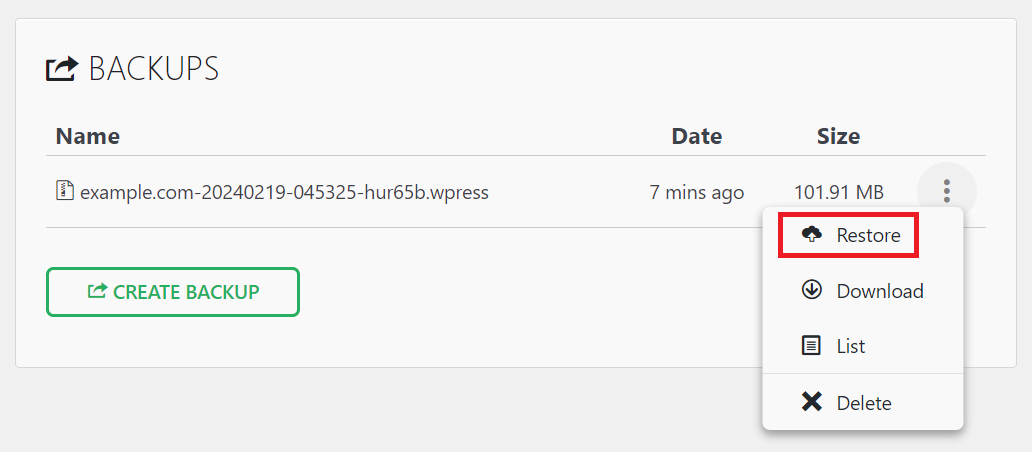Click the BACKUPS heading text
Screen dimensions: 1032x452
click(154, 69)
